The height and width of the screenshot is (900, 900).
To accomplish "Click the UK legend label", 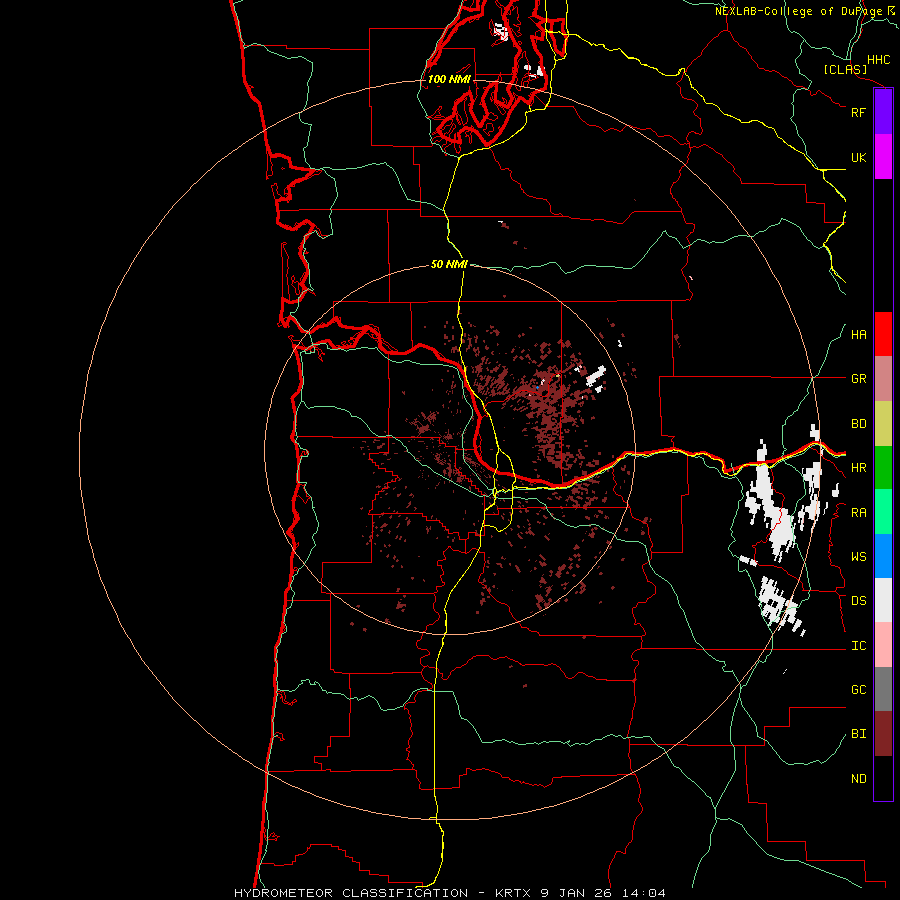I will coord(858,157).
